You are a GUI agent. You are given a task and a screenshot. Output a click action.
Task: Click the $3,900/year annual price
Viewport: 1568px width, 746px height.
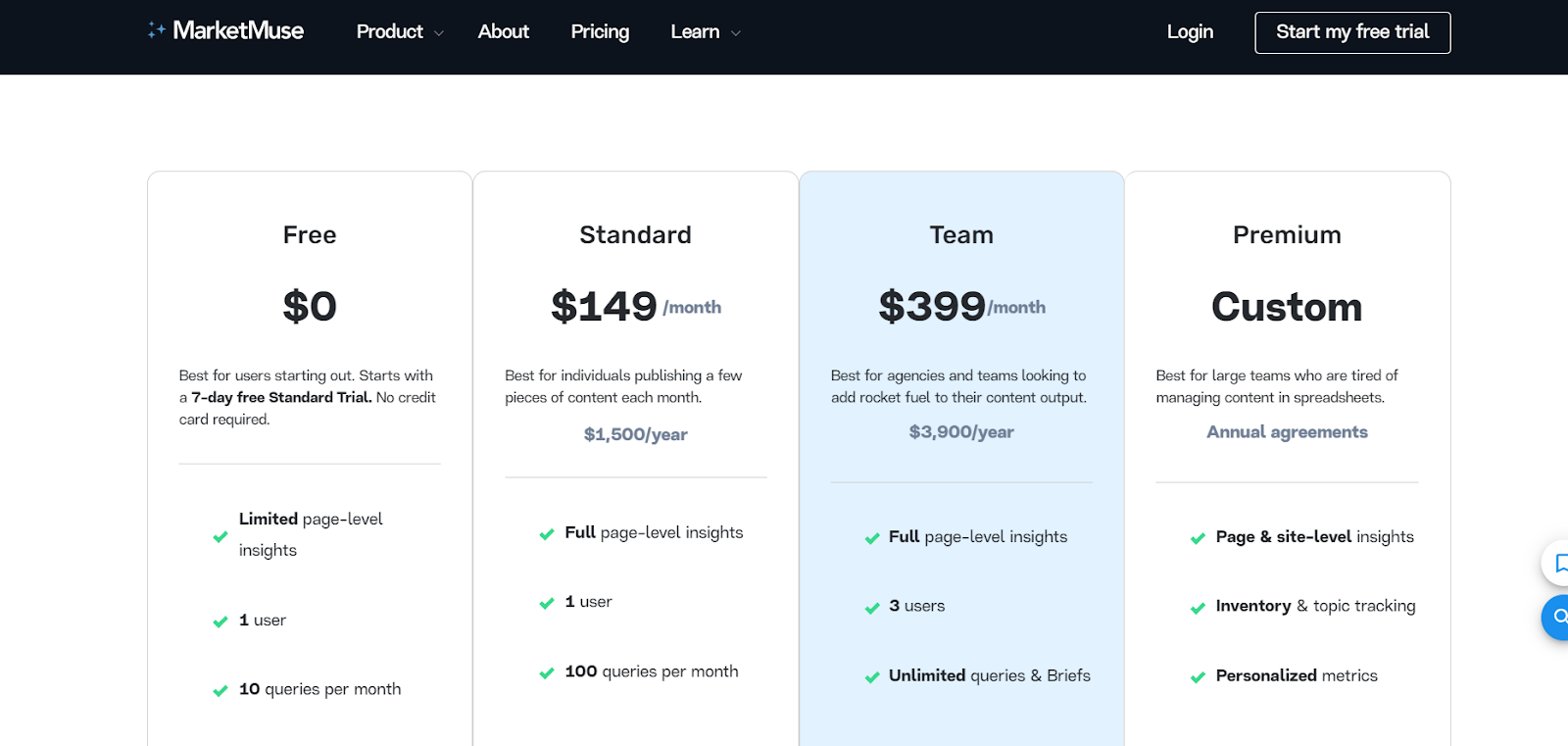[x=961, y=432]
